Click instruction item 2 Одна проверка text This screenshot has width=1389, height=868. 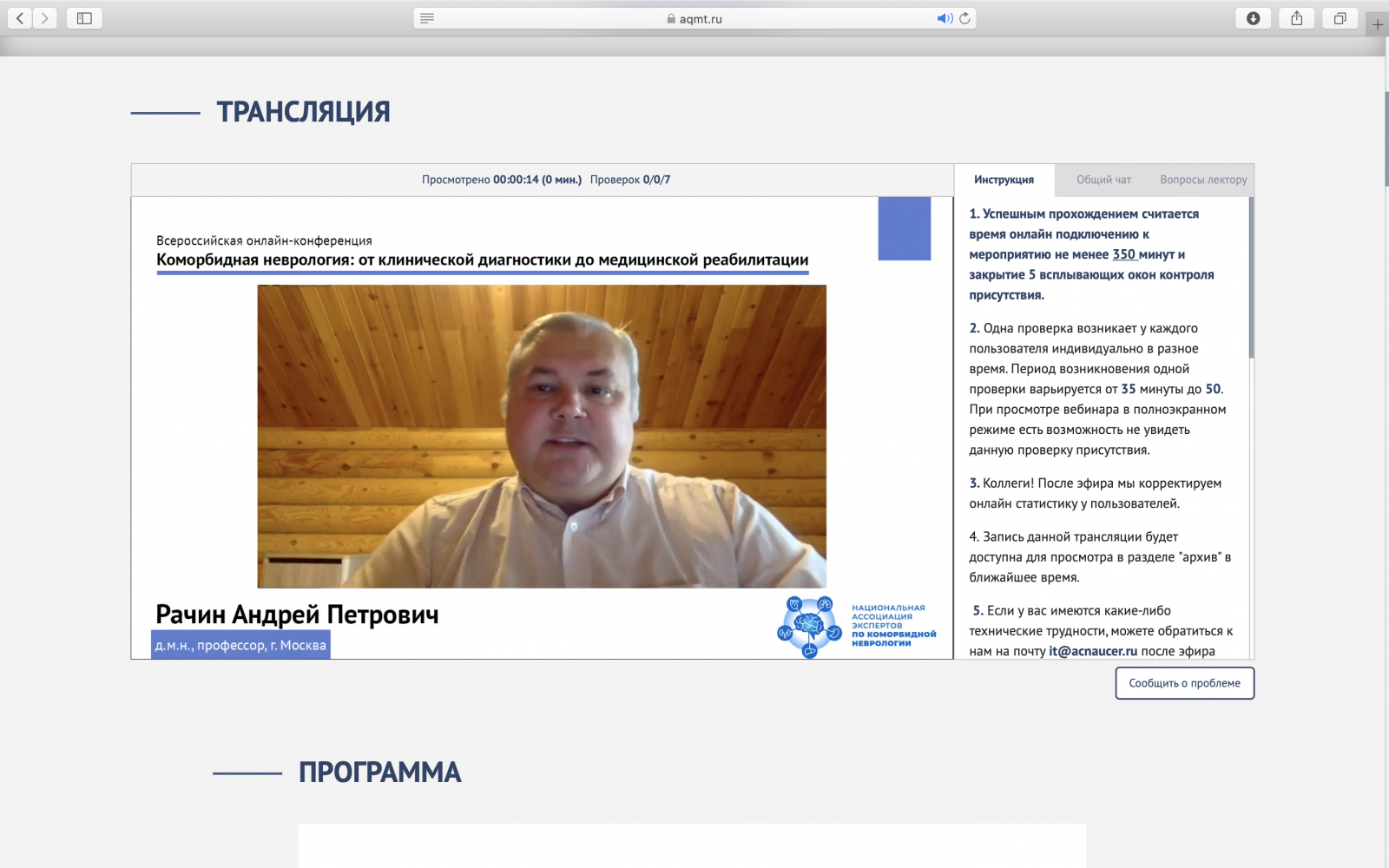coord(1098,389)
